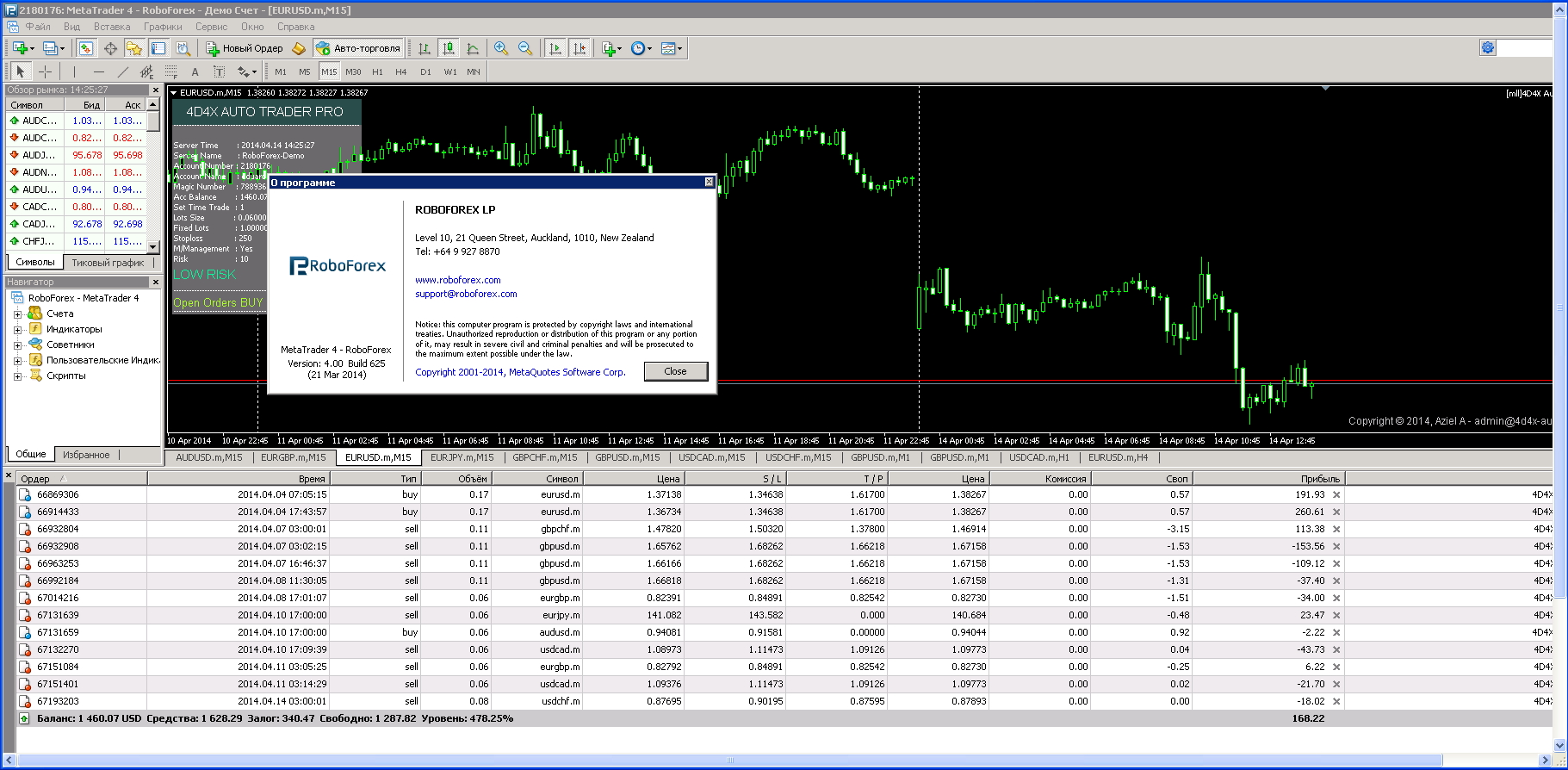Expand the Советники tree node
Image resolution: width=1568 pixels, height=770 pixels.
tap(17, 345)
